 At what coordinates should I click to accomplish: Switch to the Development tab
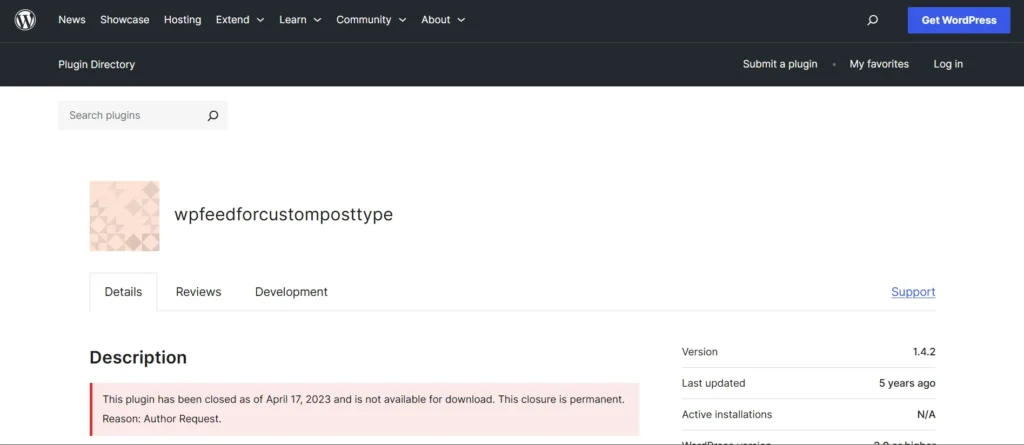tap(291, 292)
